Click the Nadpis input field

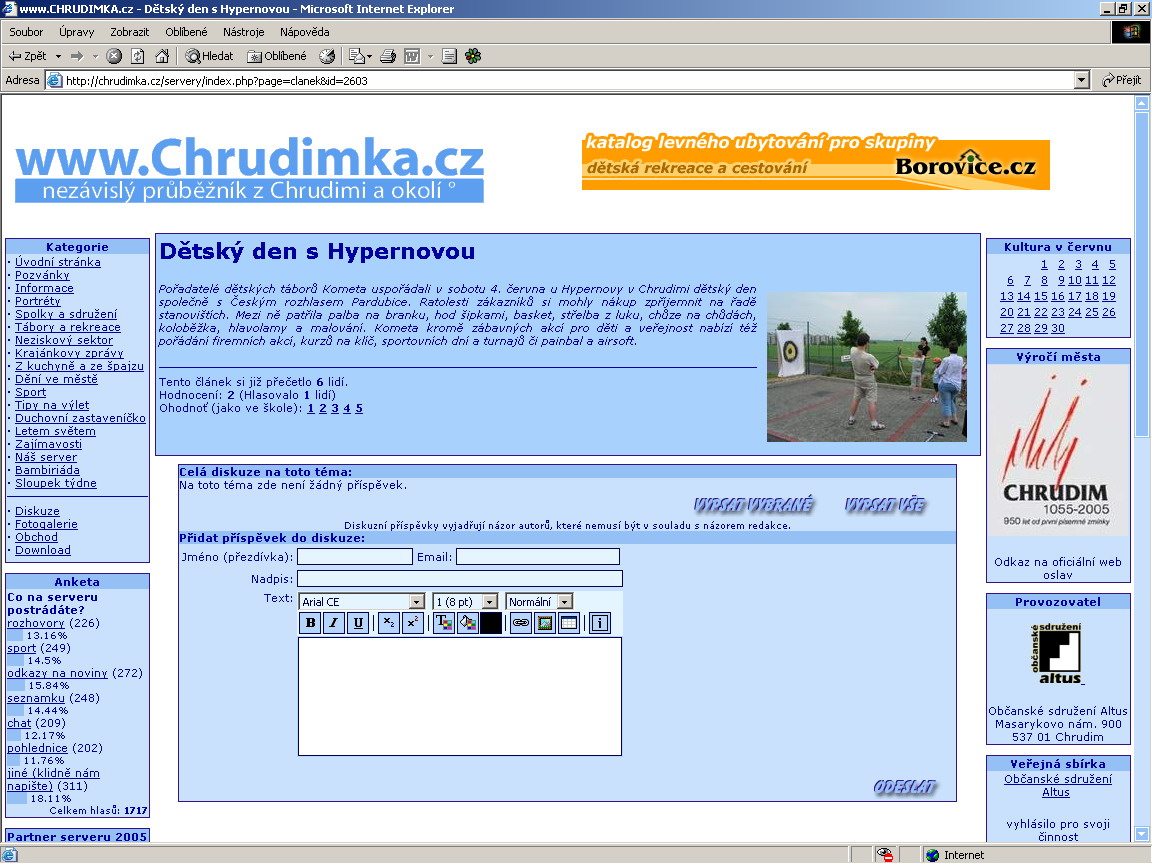(460, 579)
